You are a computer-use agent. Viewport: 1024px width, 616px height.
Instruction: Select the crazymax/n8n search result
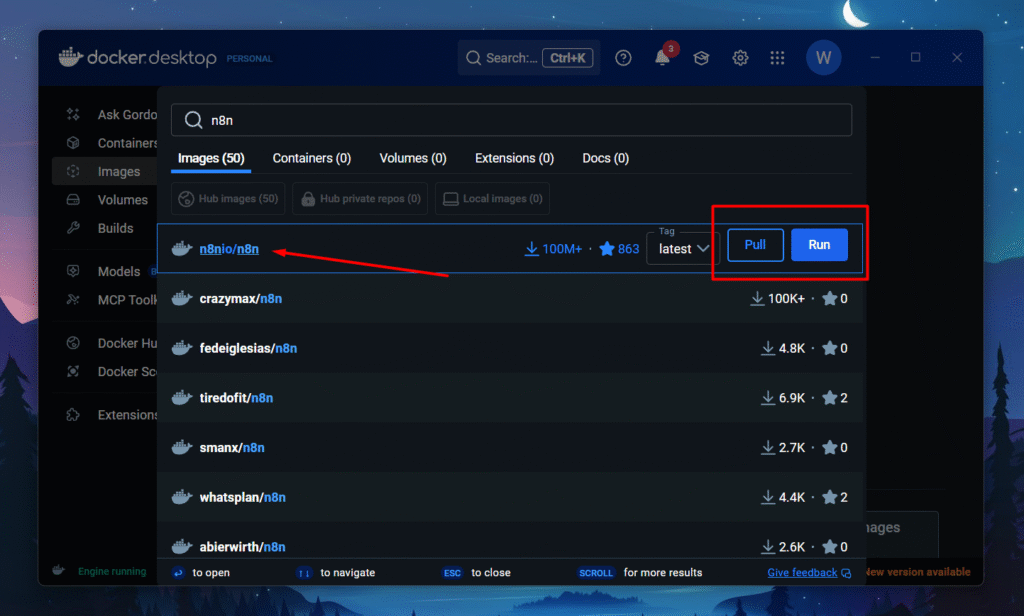coord(232,298)
